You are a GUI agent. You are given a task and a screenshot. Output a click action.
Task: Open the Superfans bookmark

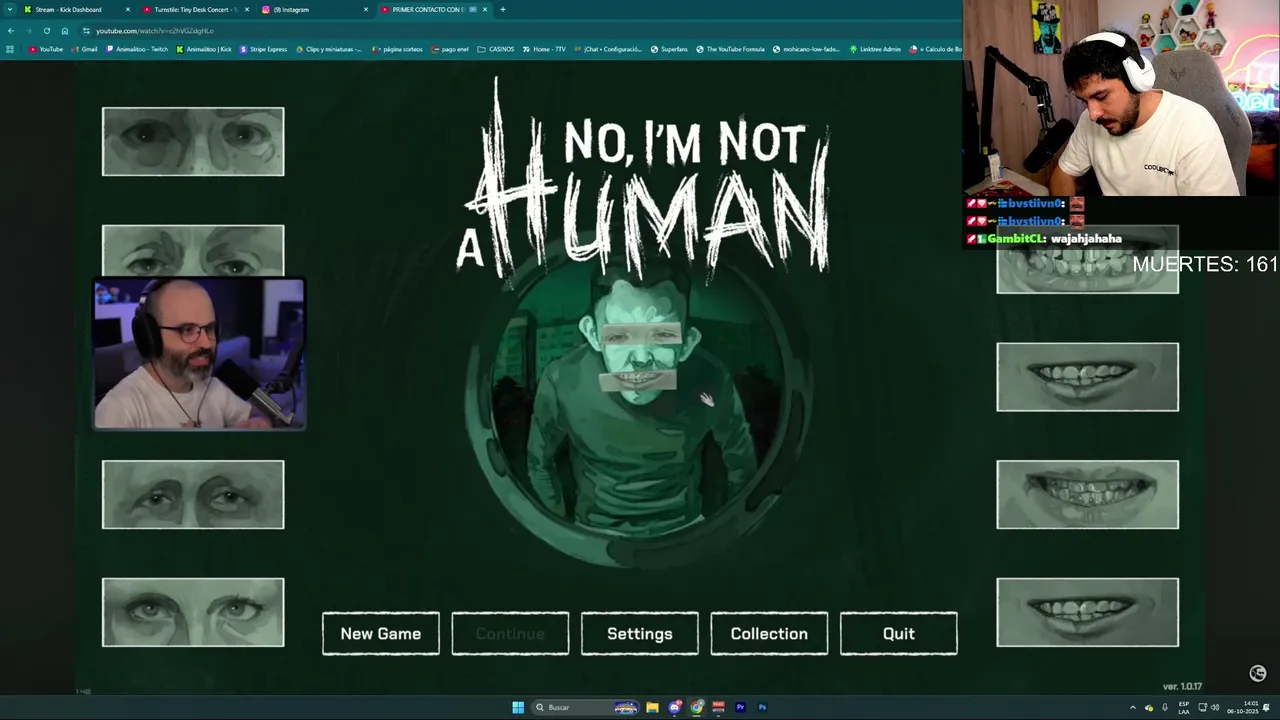669,49
